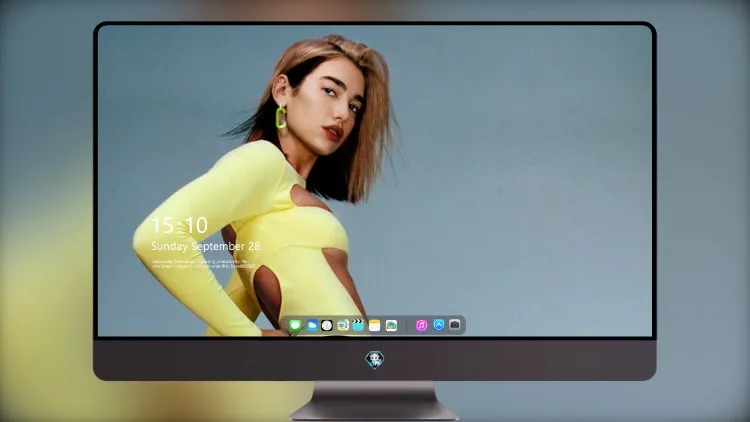Open the photo gallery icon in the dock
Screen dimensions: 750x422
(x=391, y=326)
